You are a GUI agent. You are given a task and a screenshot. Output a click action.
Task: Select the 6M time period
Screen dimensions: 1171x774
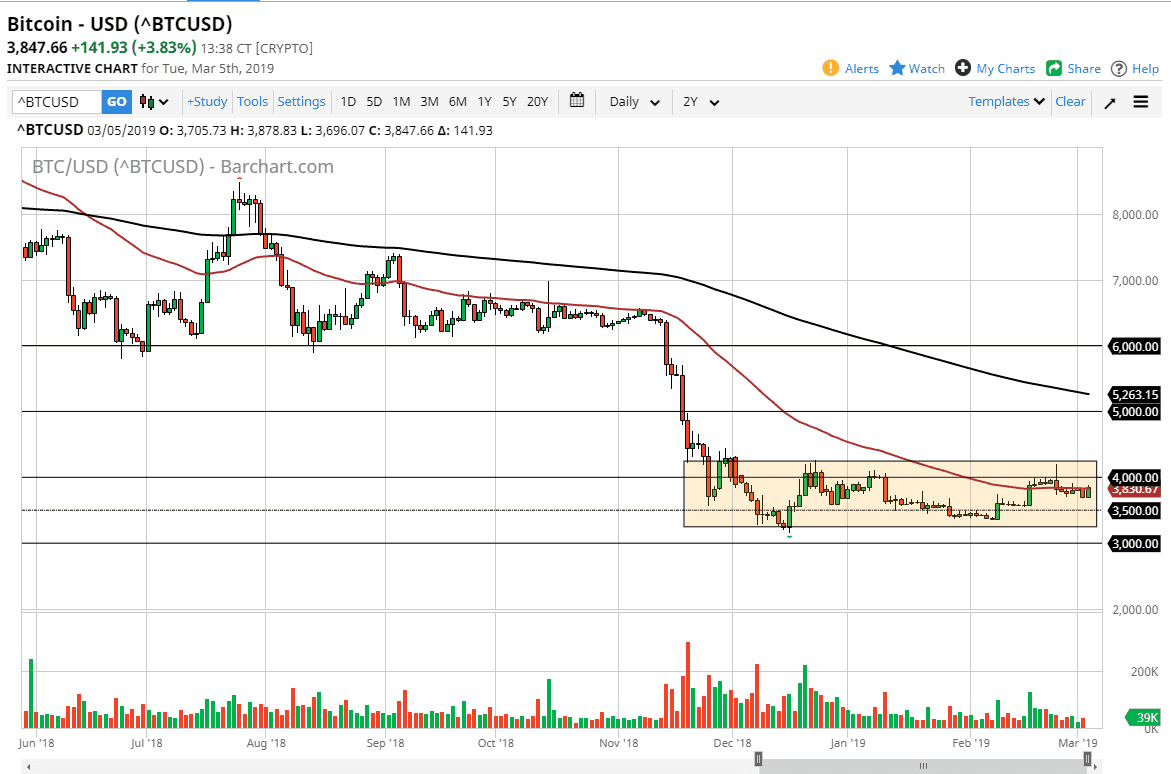pyautogui.click(x=457, y=101)
